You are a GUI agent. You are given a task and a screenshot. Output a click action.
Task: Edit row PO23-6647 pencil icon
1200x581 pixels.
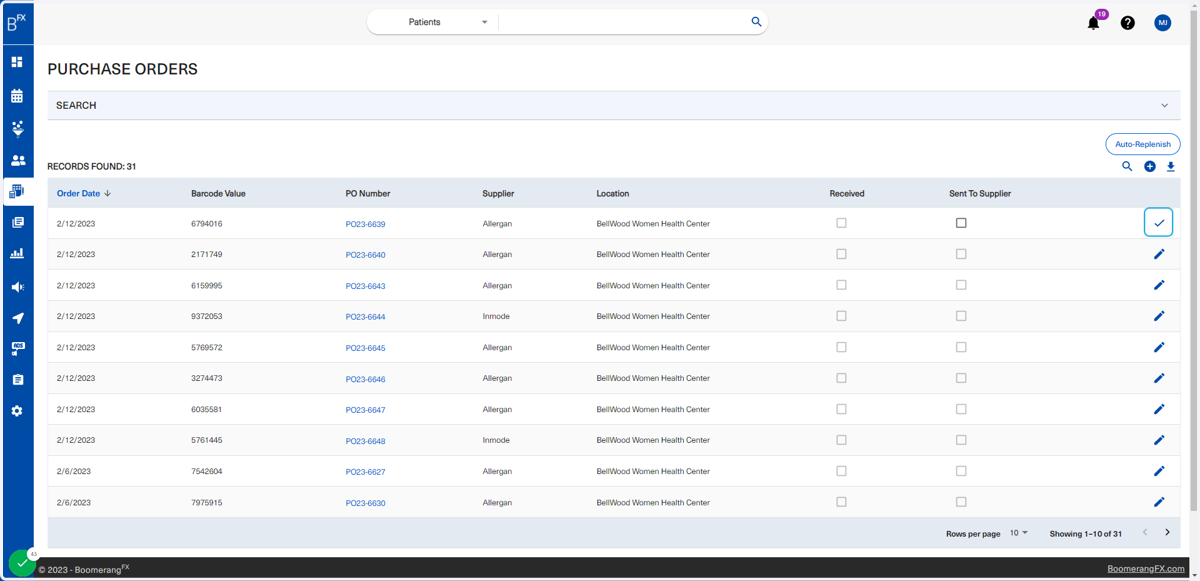(x=1159, y=409)
